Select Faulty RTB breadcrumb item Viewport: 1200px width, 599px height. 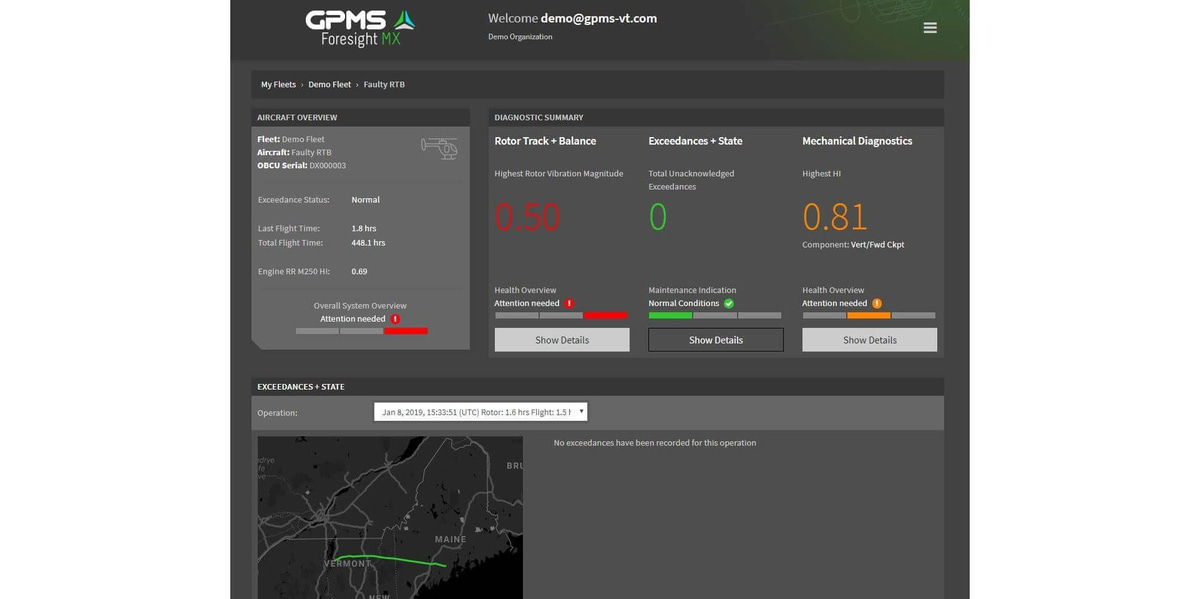pyautogui.click(x=384, y=85)
